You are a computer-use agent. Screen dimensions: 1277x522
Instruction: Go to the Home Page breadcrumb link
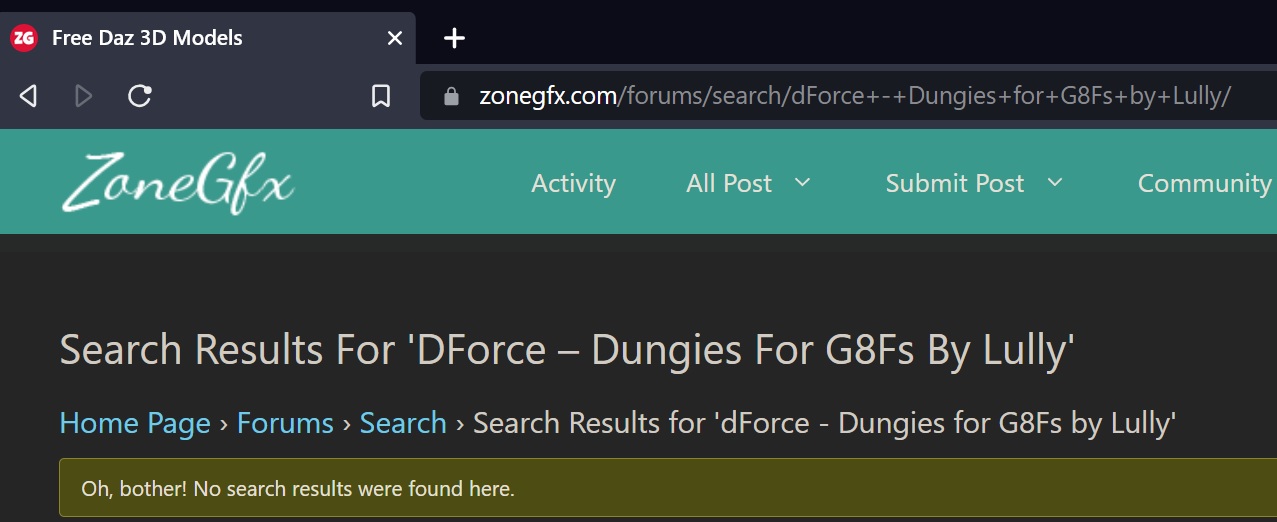pyautogui.click(x=135, y=423)
